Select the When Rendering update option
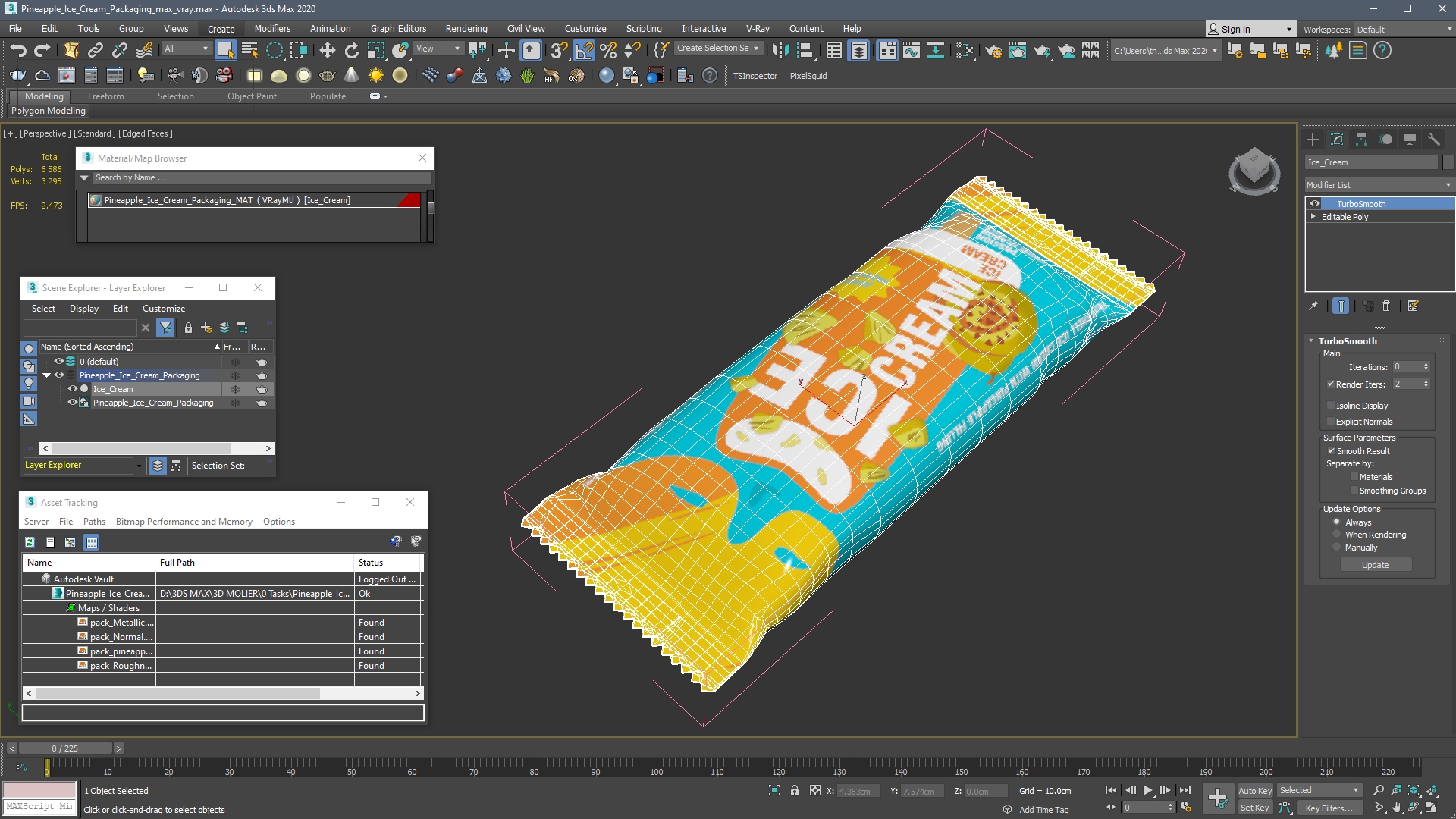Viewport: 1456px width, 819px height. pyautogui.click(x=1336, y=535)
